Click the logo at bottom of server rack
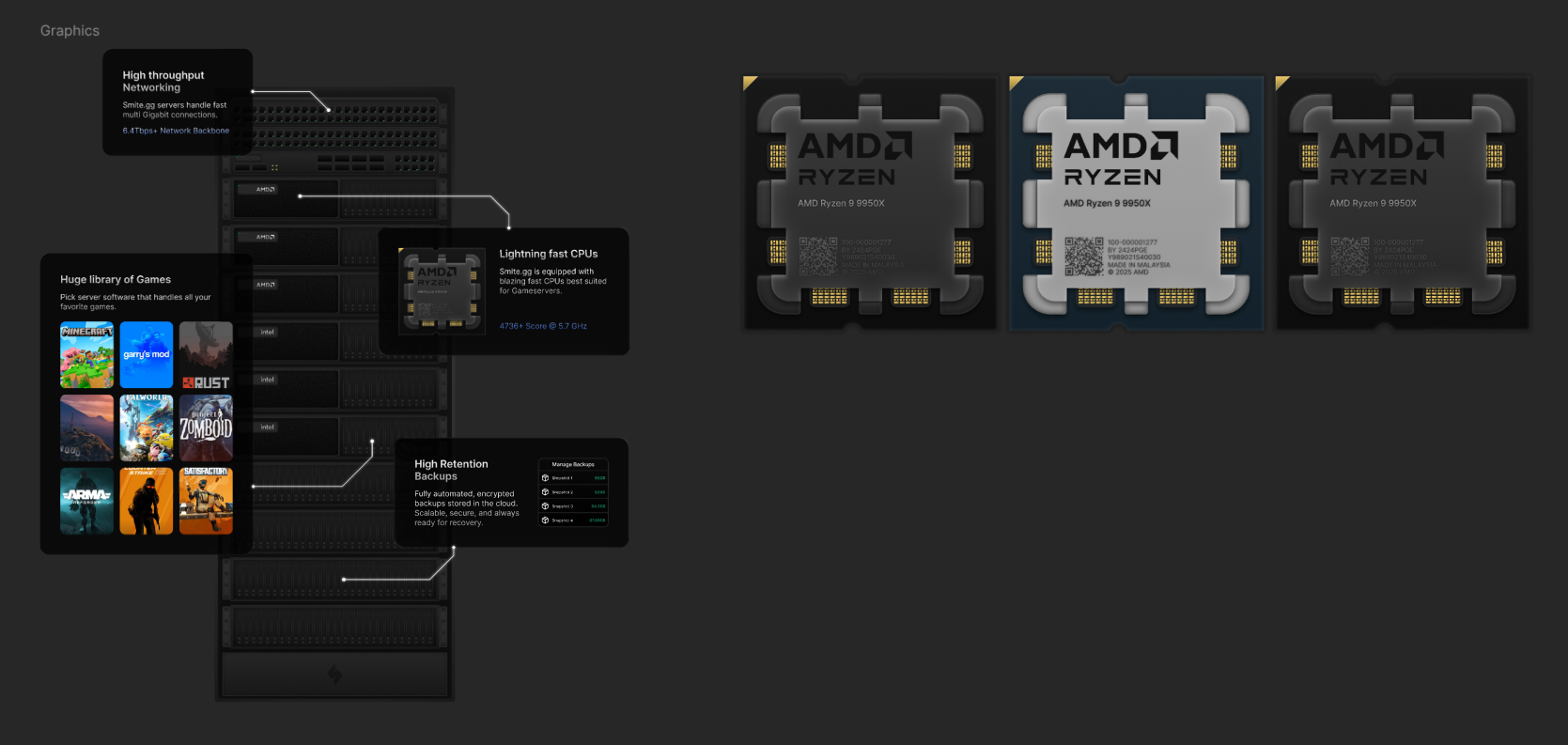 tap(334, 674)
